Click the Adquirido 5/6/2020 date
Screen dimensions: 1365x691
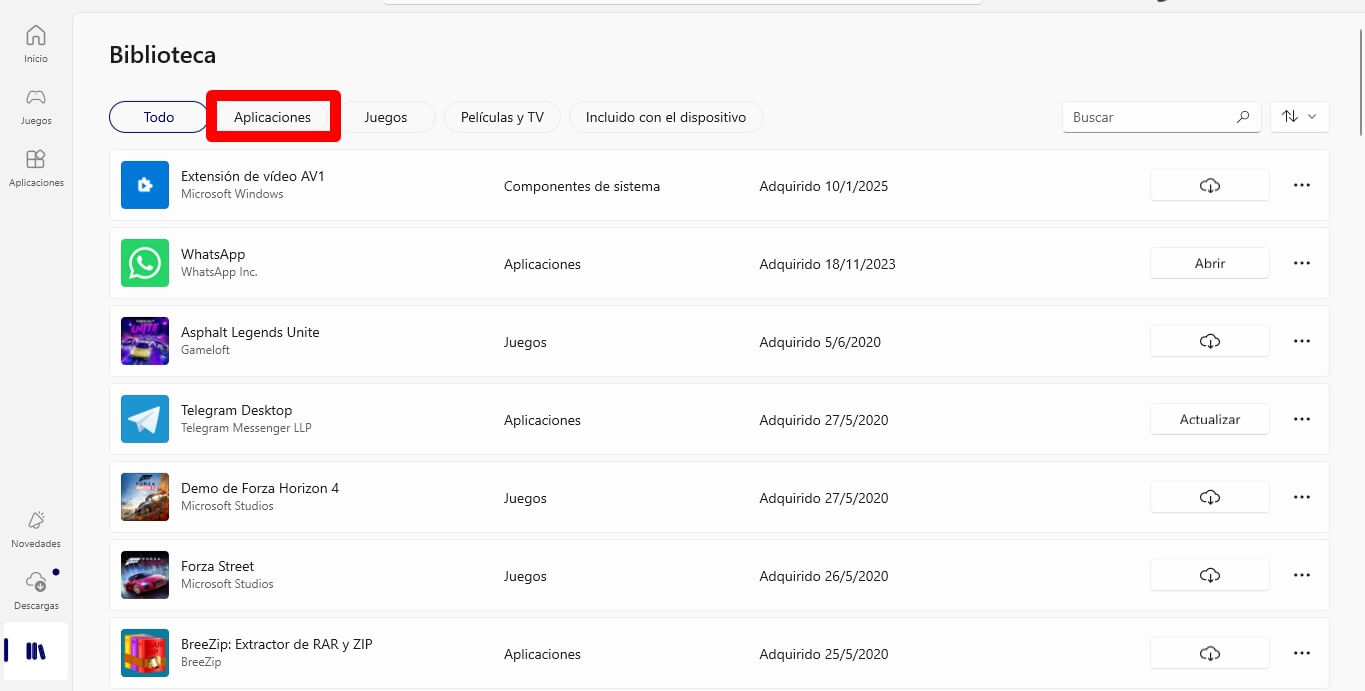[820, 342]
